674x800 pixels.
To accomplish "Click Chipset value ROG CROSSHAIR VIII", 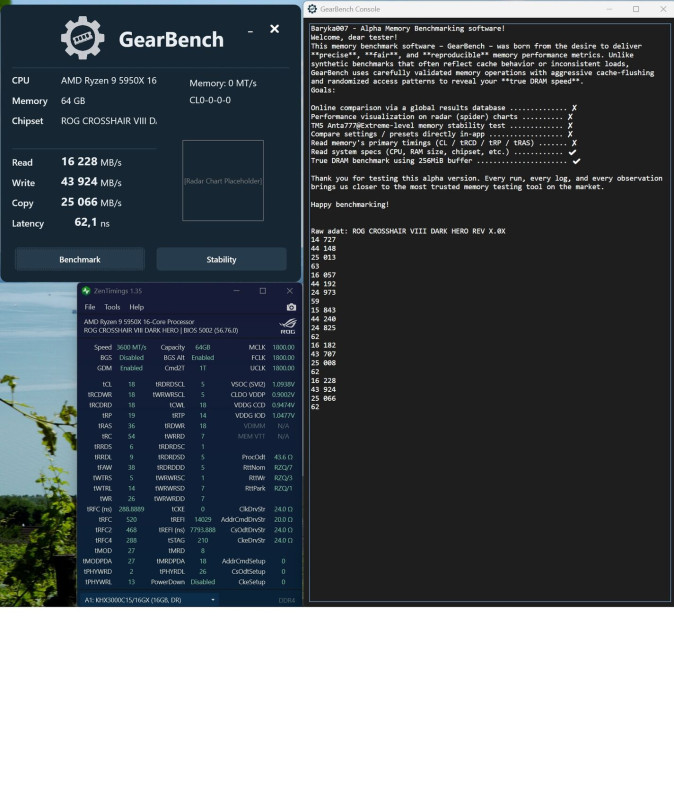I will tap(109, 121).
